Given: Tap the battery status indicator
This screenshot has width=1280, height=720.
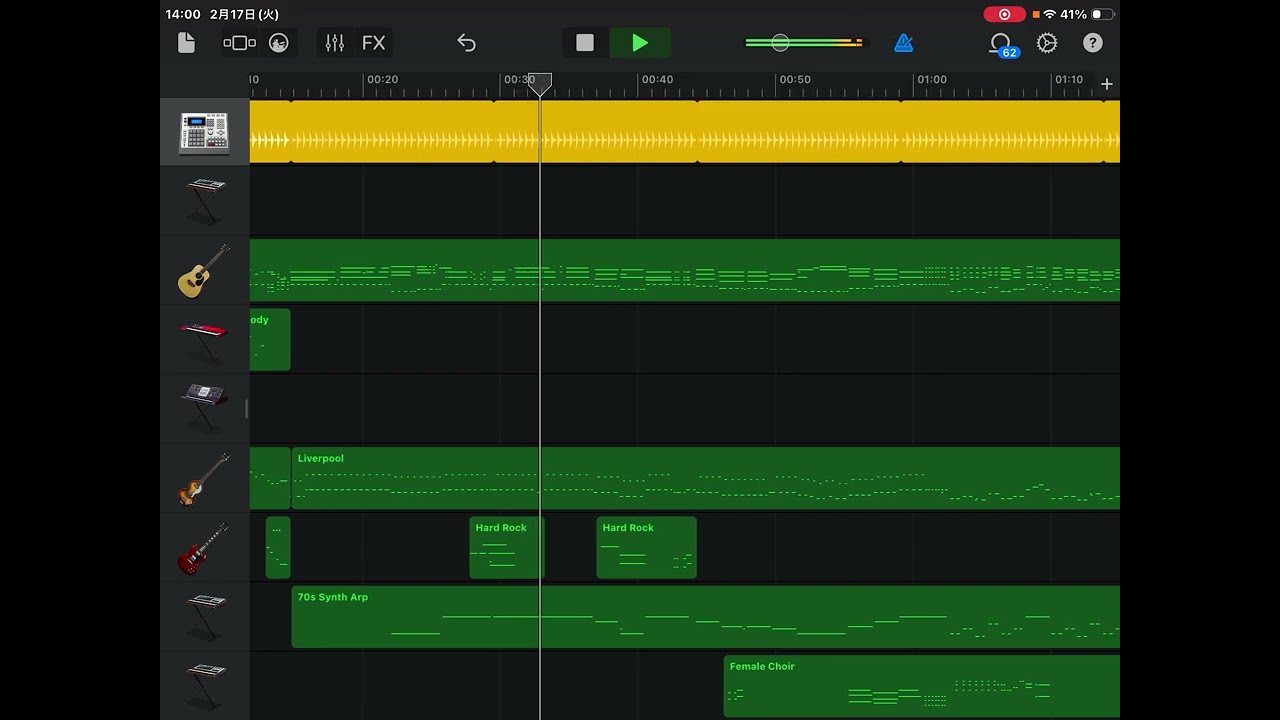Looking at the screenshot, I should pyautogui.click(x=1102, y=15).
